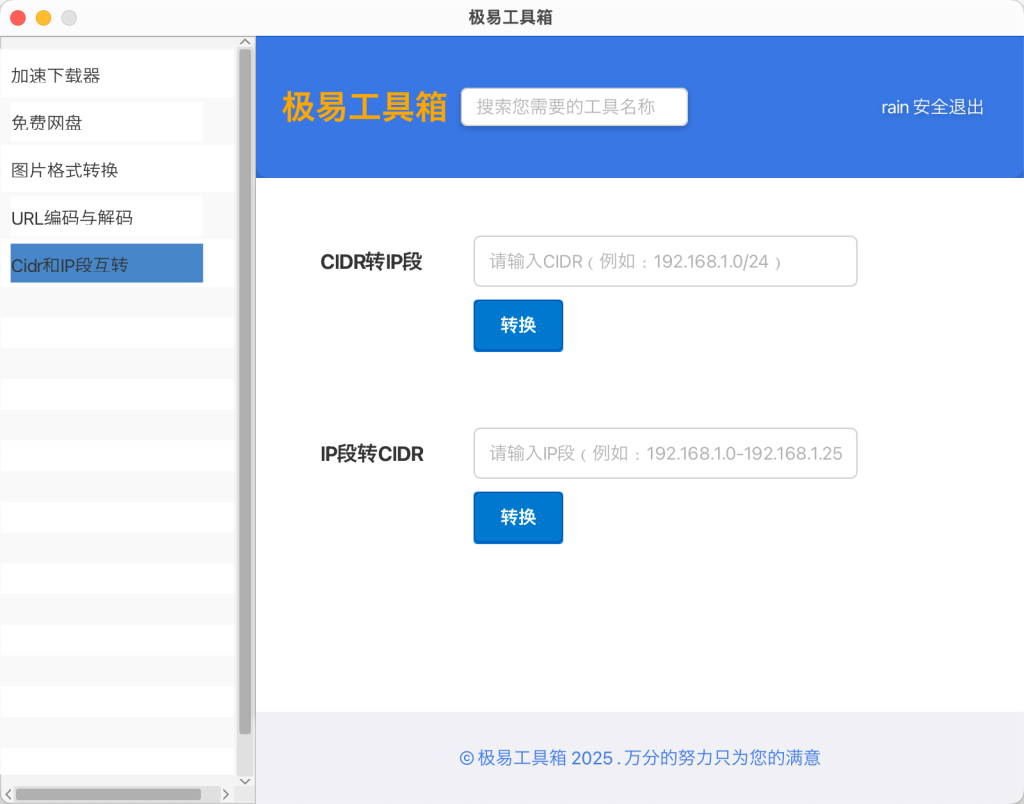1024x804 pixels.
Task: Click the CIDR input field
Action: click(x=665, y=261)
